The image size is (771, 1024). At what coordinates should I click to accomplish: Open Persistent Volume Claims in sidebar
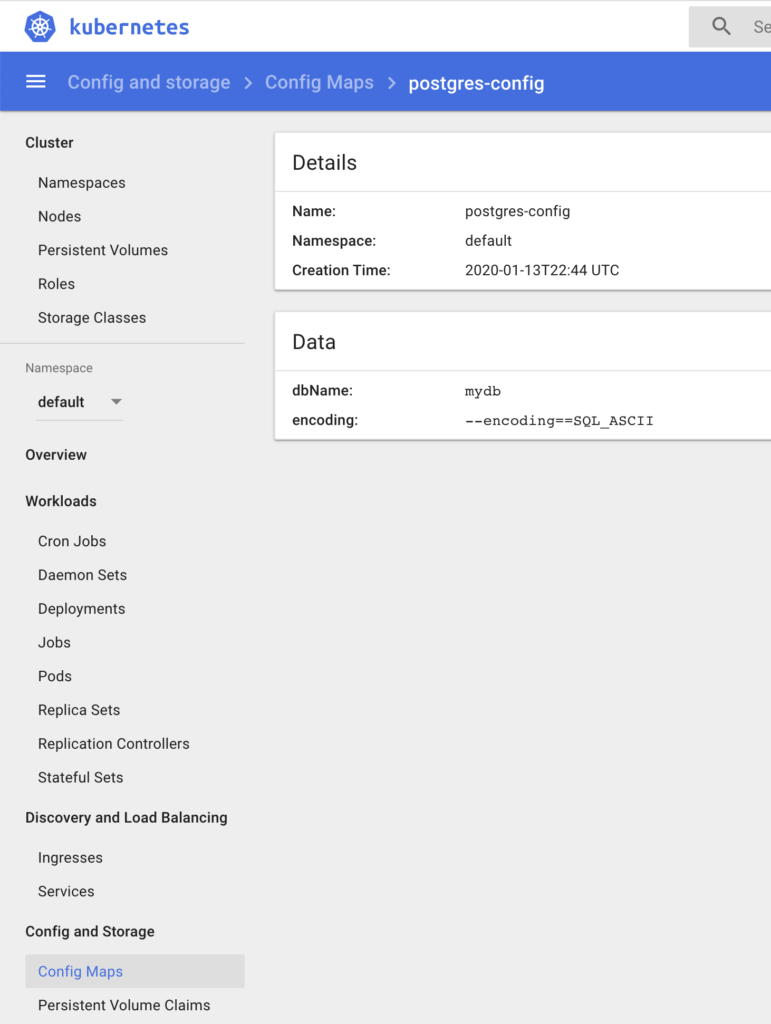124,1005
